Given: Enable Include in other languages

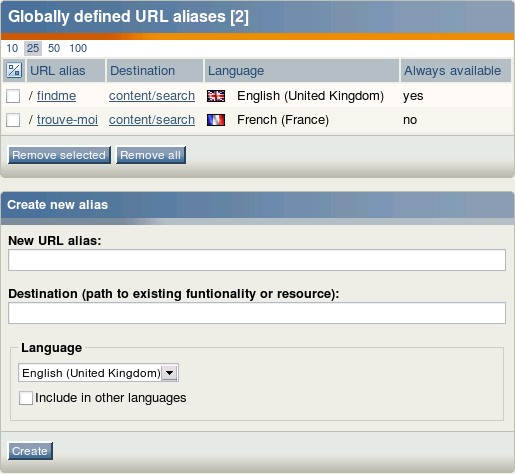Looking at the screenshot, I should 26,398.
